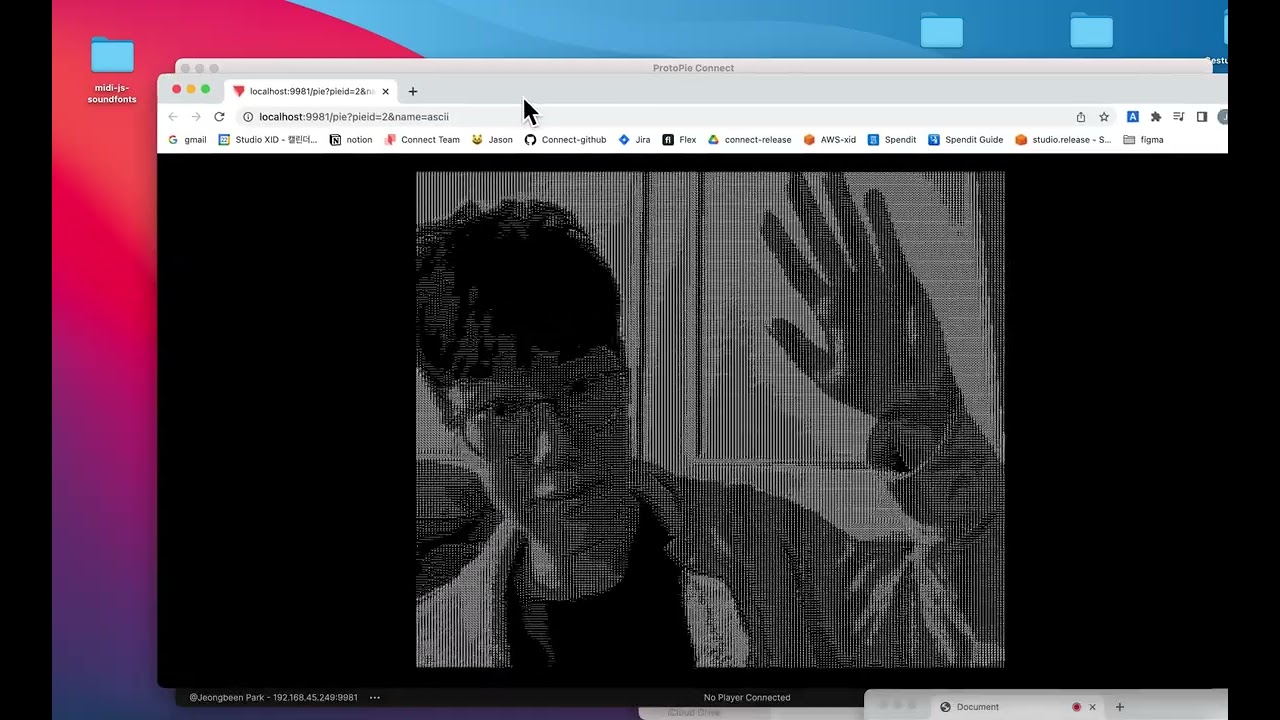This screenshot has width=1280, height=720.
Task: Open a new tab in the front browser
Action: coord(413,91)
